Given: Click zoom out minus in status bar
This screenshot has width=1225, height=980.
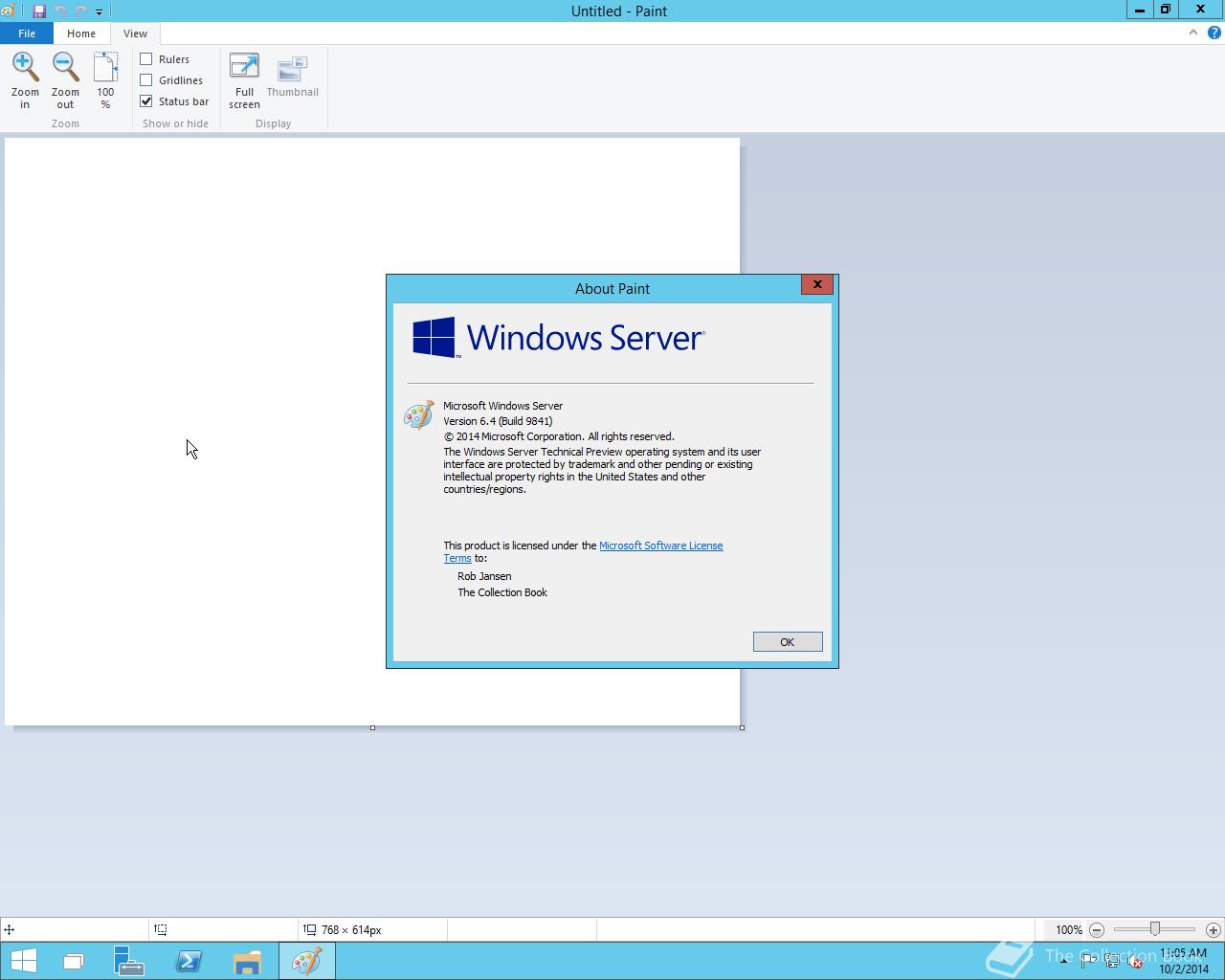Looking at the screenshot, I should (1097, 929).
